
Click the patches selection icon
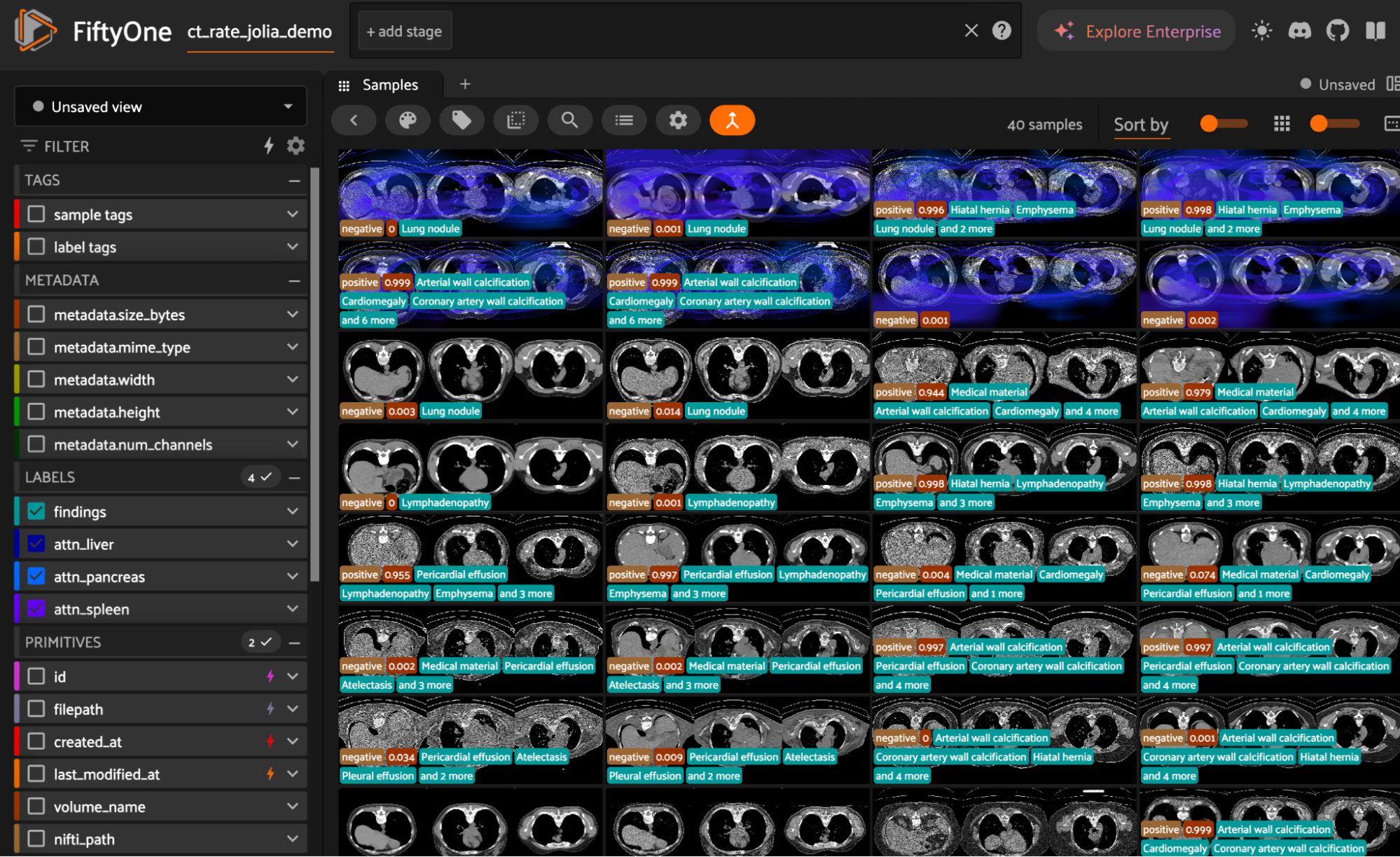coord(516,121)
